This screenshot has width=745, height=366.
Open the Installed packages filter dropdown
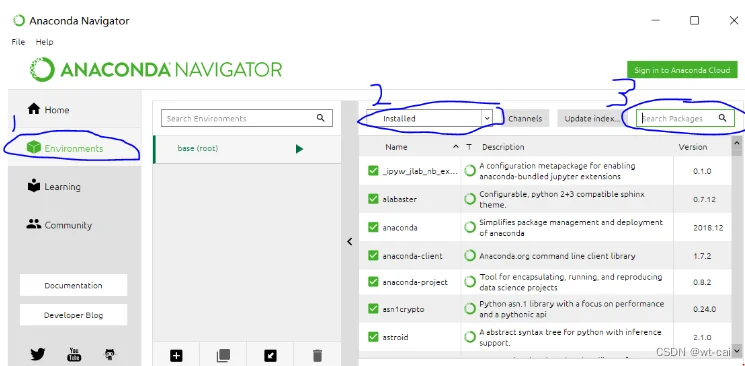pyautogui.click(x=430, y=118)
